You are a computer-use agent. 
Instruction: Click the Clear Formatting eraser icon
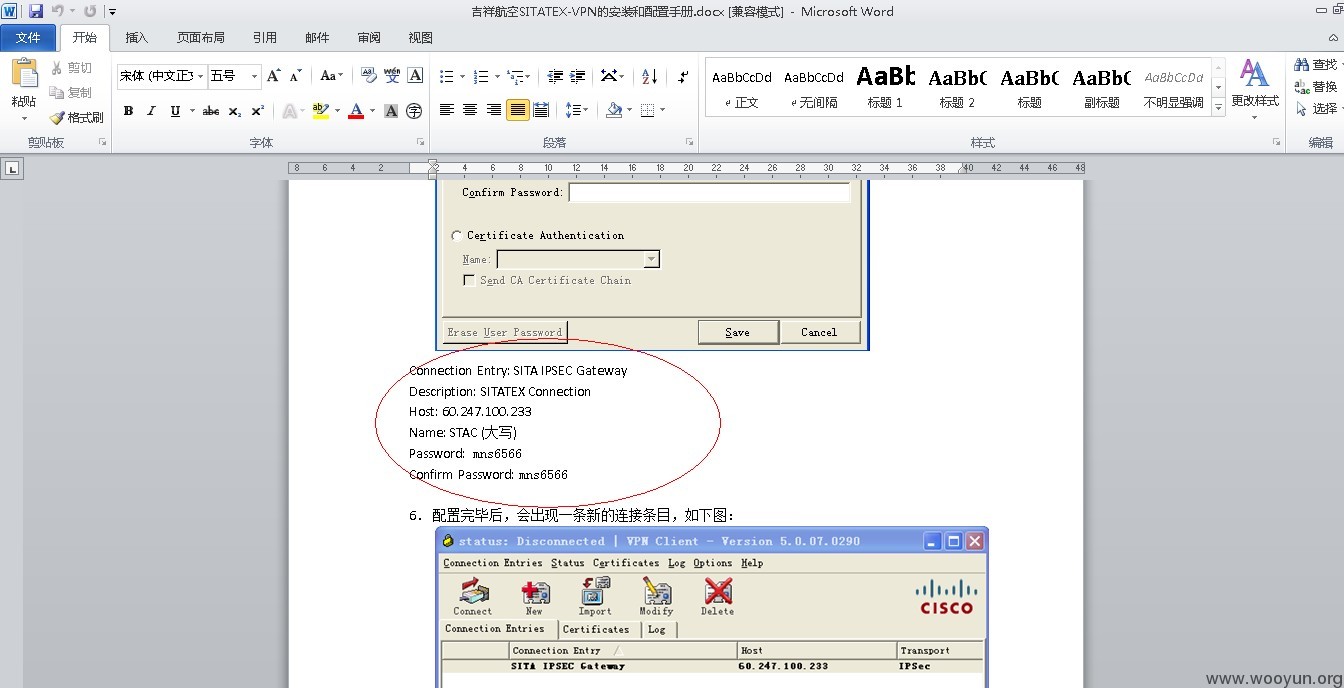(368, 76)
